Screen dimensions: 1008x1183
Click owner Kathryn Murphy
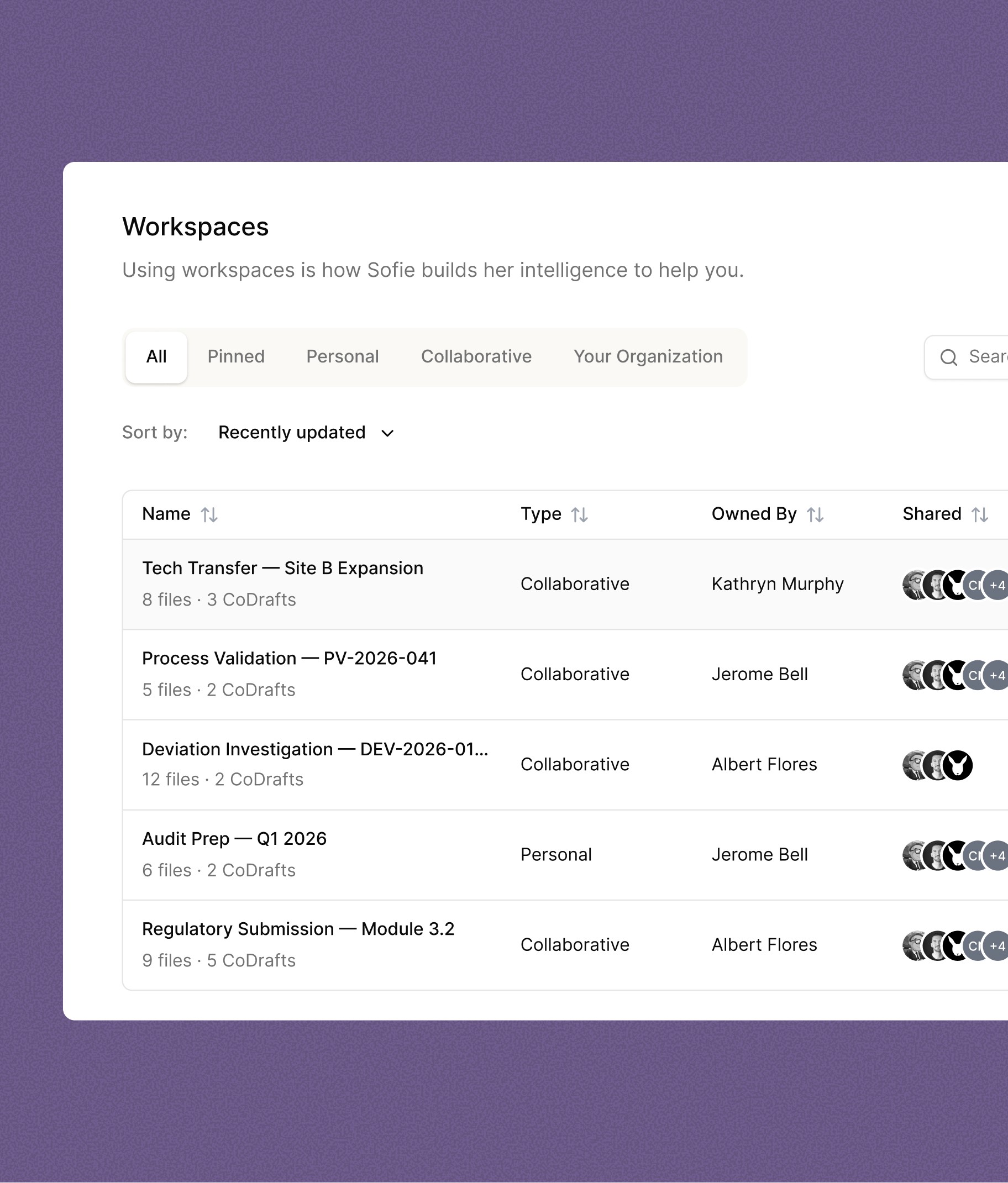click(x=777, y=584)
